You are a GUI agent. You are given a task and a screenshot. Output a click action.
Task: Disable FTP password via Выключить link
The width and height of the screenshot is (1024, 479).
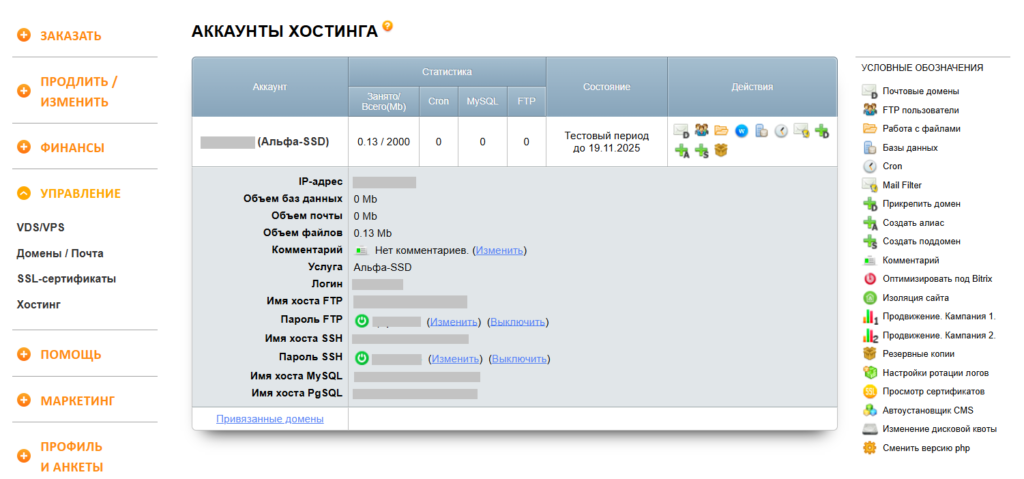coord(517,322)
